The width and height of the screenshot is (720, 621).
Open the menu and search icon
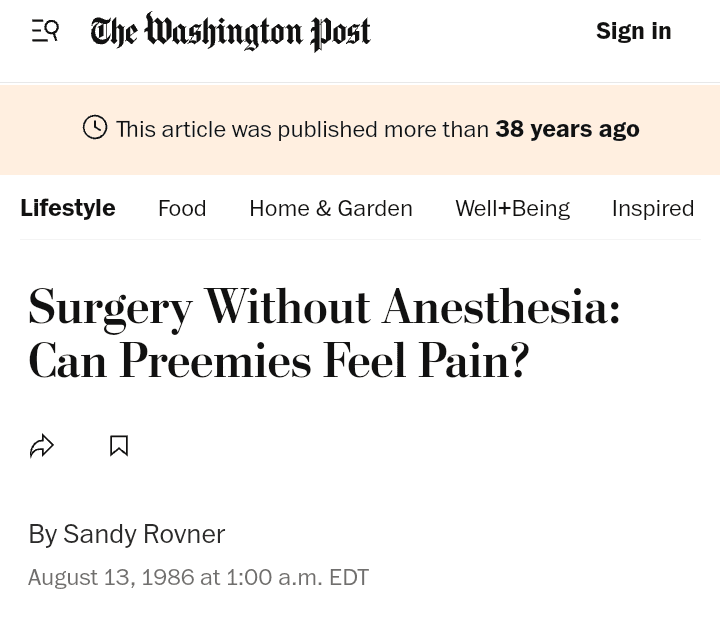point(45,31)
